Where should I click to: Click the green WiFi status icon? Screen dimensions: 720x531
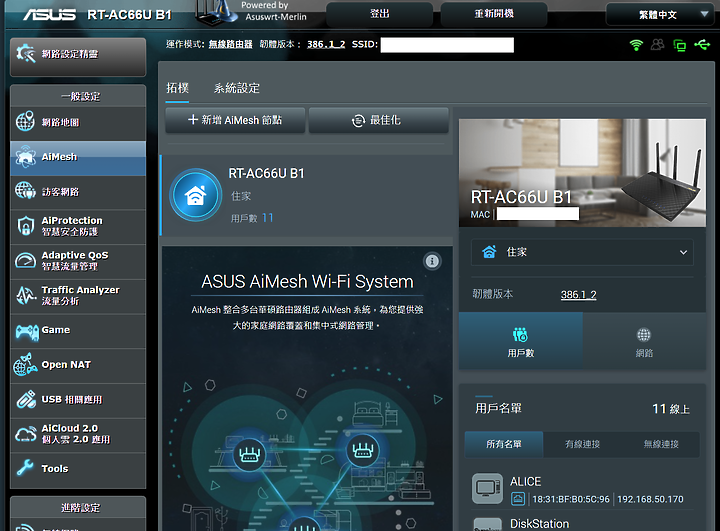click(x=636, y=45)
